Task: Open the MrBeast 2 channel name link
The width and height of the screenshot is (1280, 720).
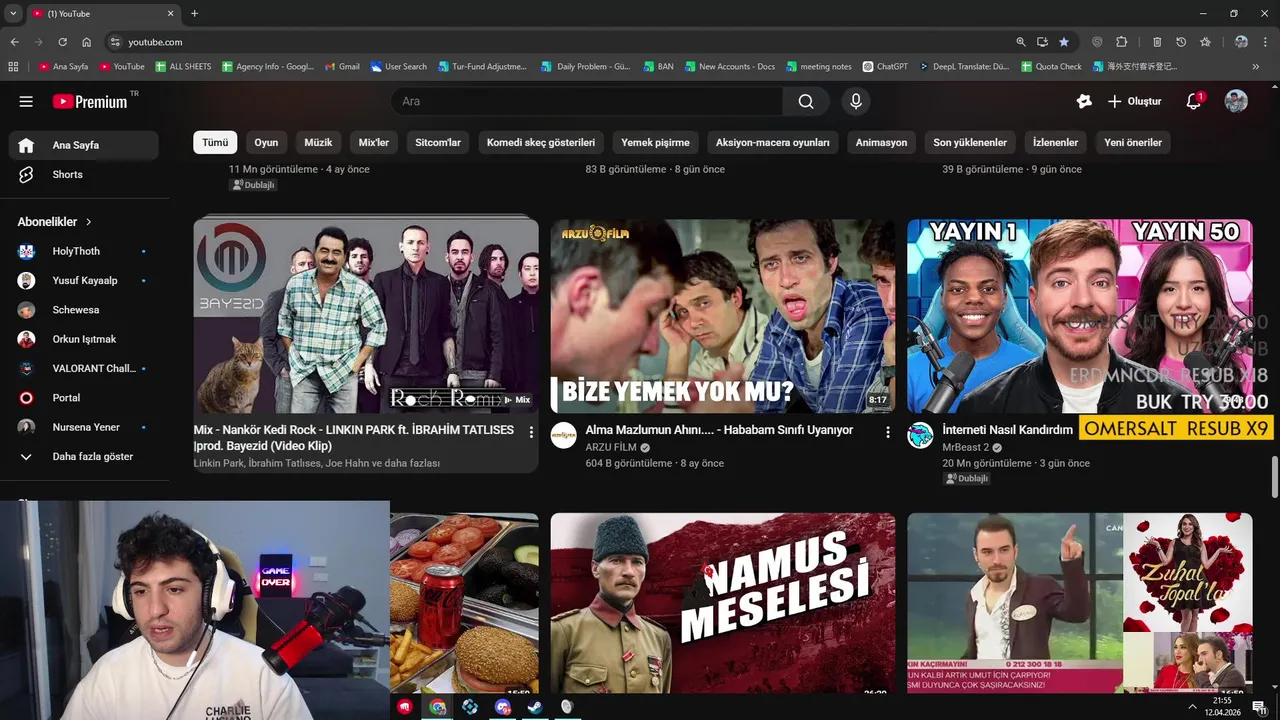Action: [x=966, y=448]
